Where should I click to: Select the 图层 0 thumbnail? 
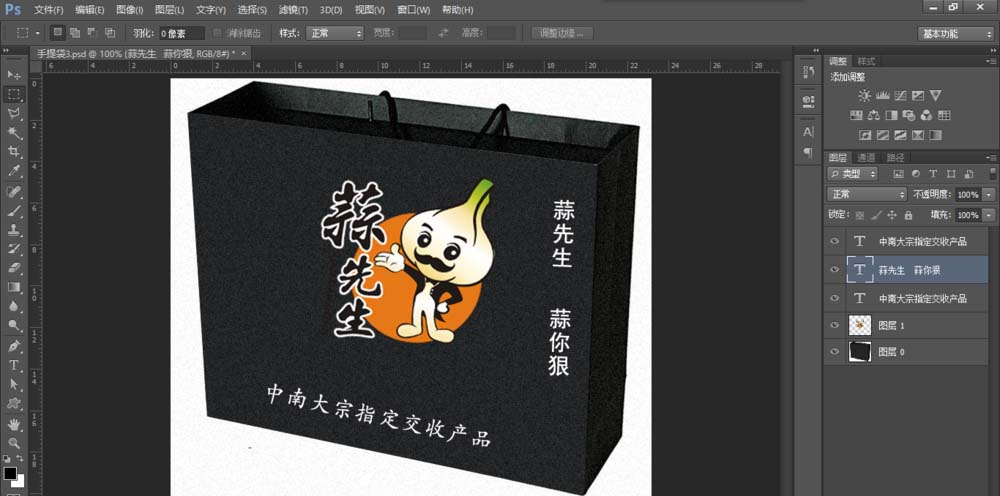(860, 351)
